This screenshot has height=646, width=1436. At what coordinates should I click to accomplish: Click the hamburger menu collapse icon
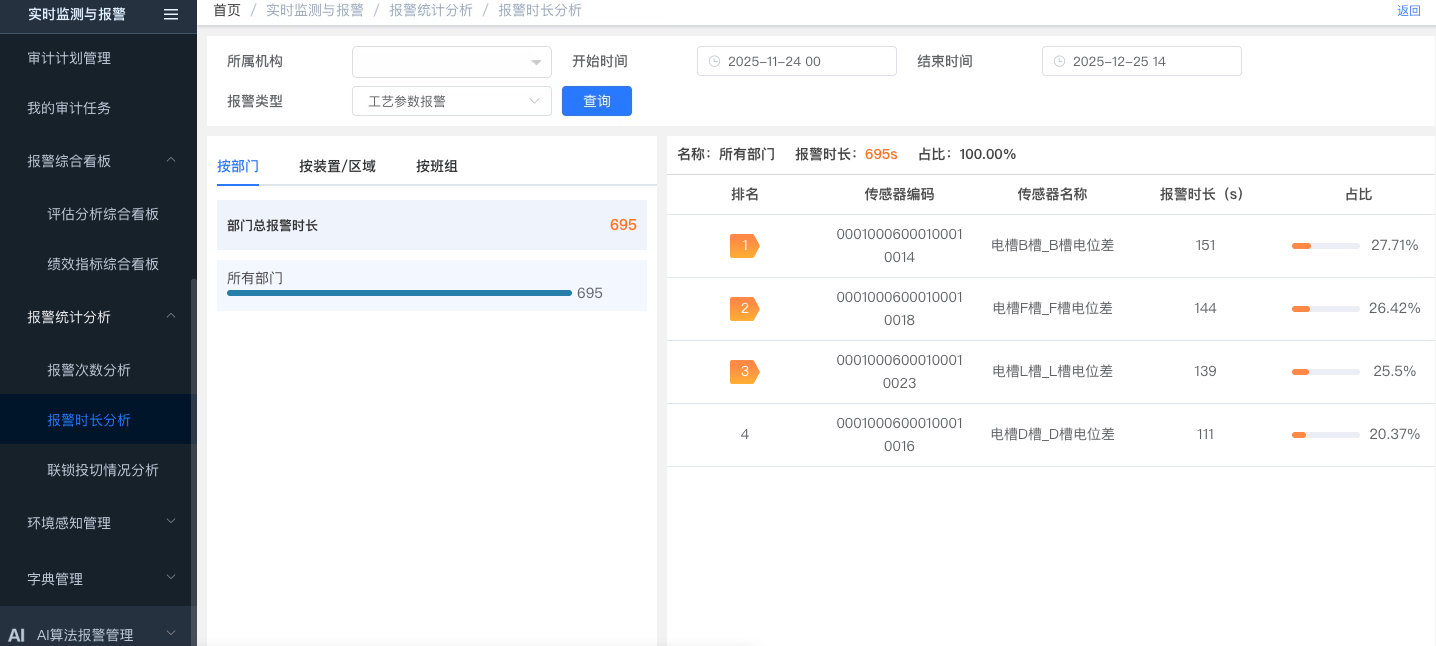pos(171,14)
